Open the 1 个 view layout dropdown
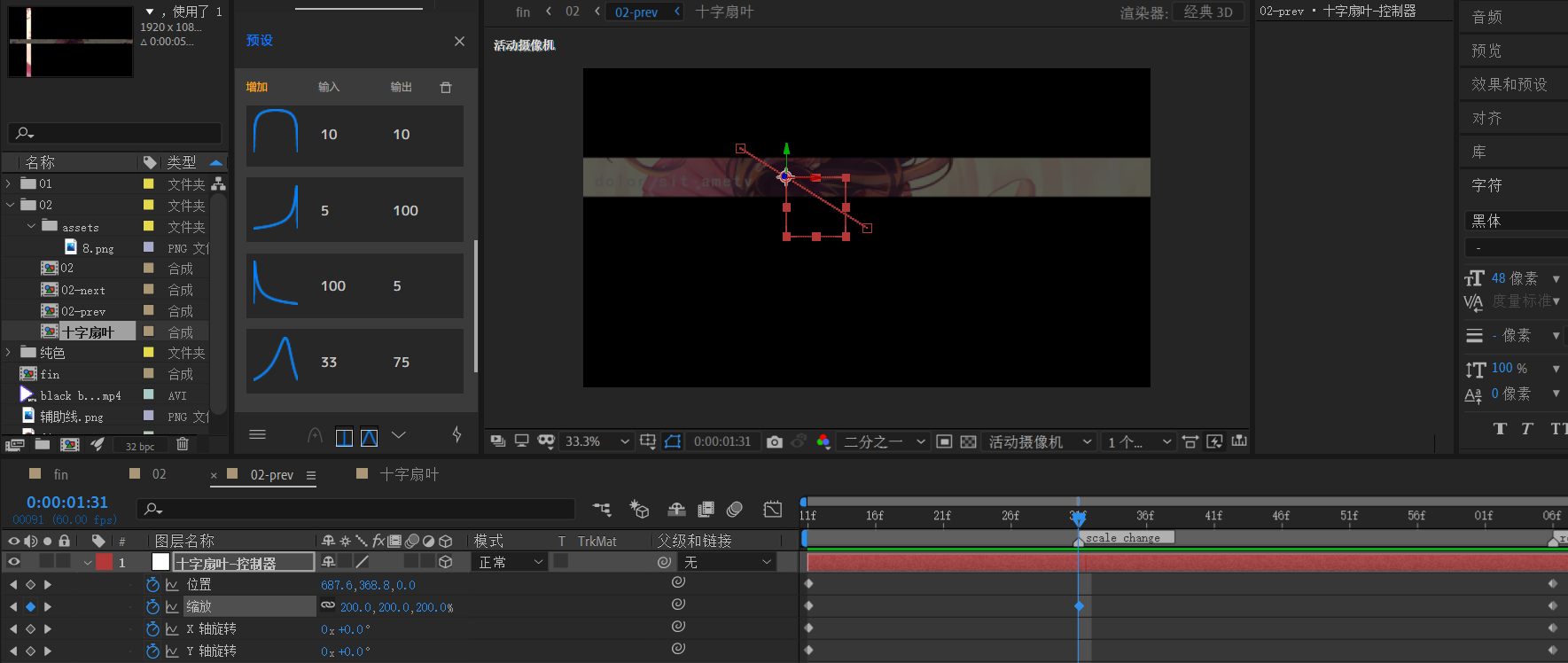The image size is (1568, 663). pyautogui.click(x=1140, y=441)
